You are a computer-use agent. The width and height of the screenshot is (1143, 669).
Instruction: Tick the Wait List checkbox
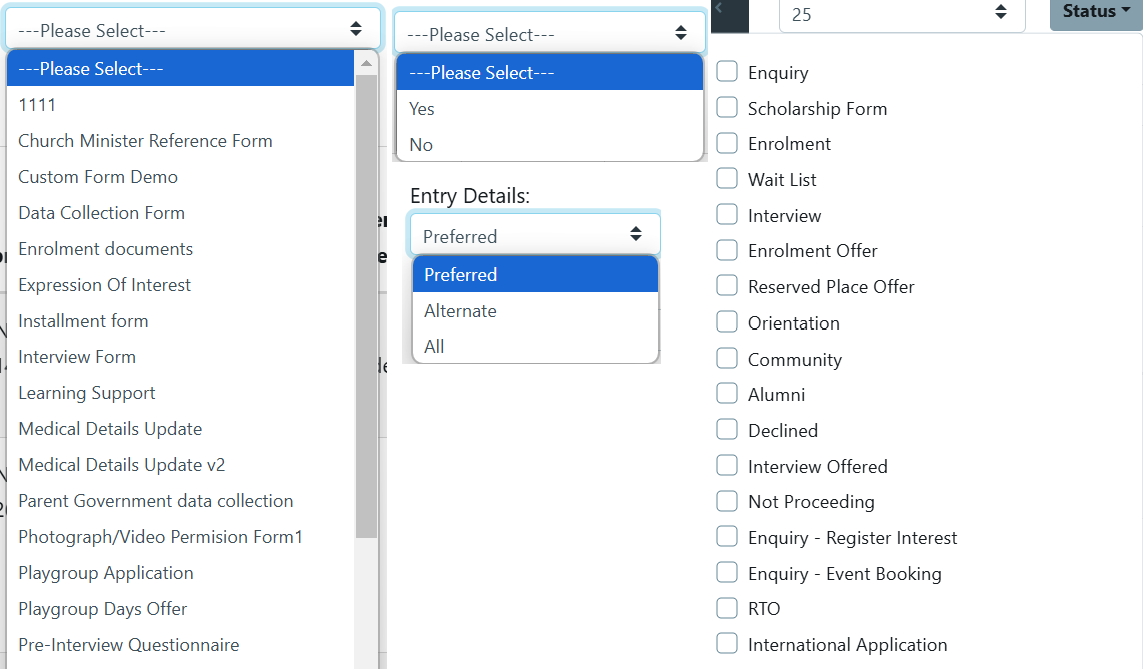click(727, 179)
